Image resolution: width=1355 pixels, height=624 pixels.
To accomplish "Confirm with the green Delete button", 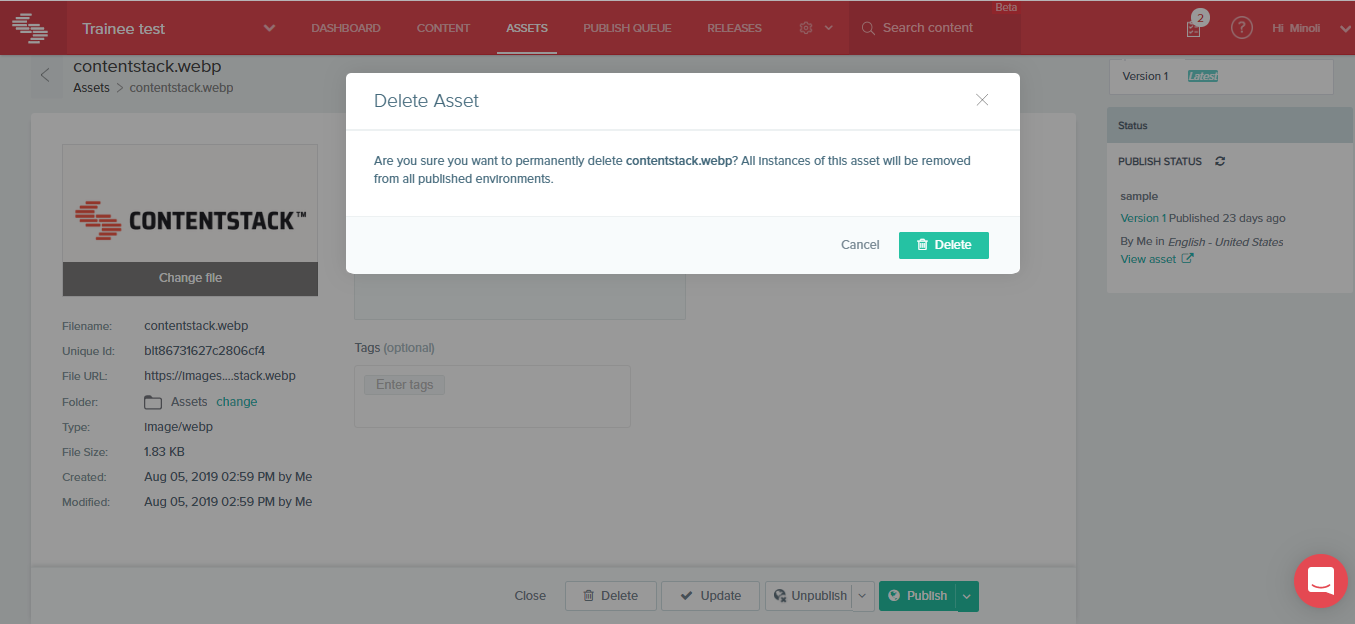I will [x=944, y=245].
